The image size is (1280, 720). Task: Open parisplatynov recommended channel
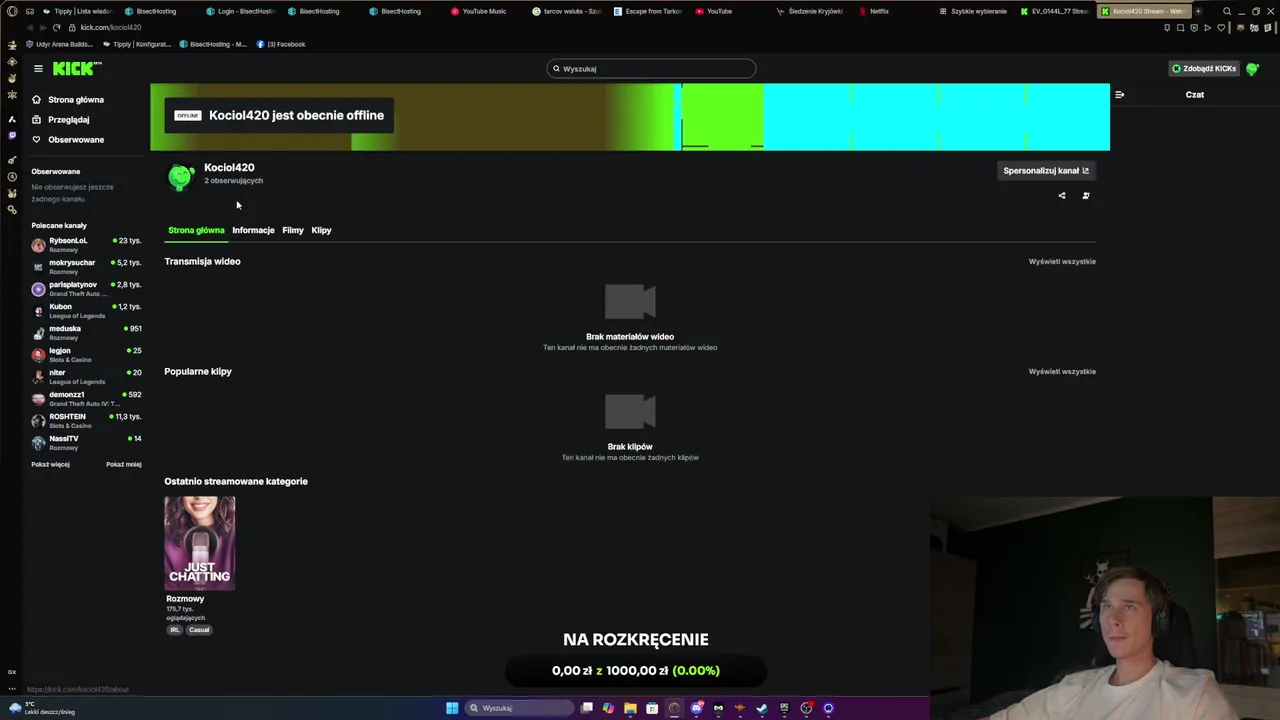coord(86,289)
